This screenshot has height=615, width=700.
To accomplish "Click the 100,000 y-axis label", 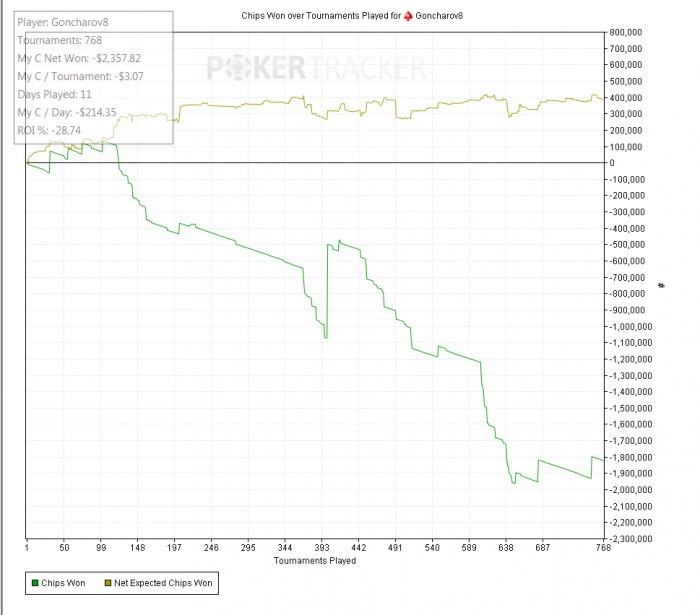I will [626, 146].
